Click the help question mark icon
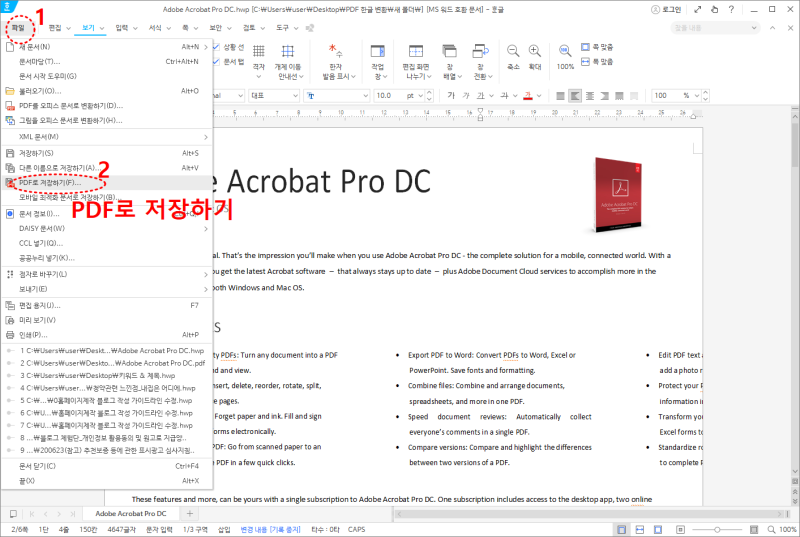Image resolution: width=800 pixels, height=537 pixels. 731,9
